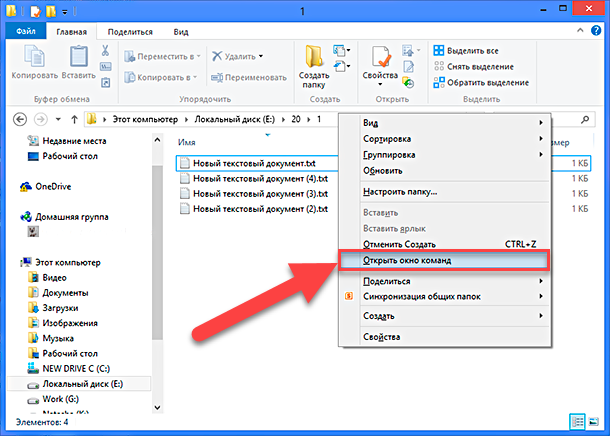The image size is (610, 436).
Task: Click the Forward navigation arrow
Action: [x=41, y=119]
